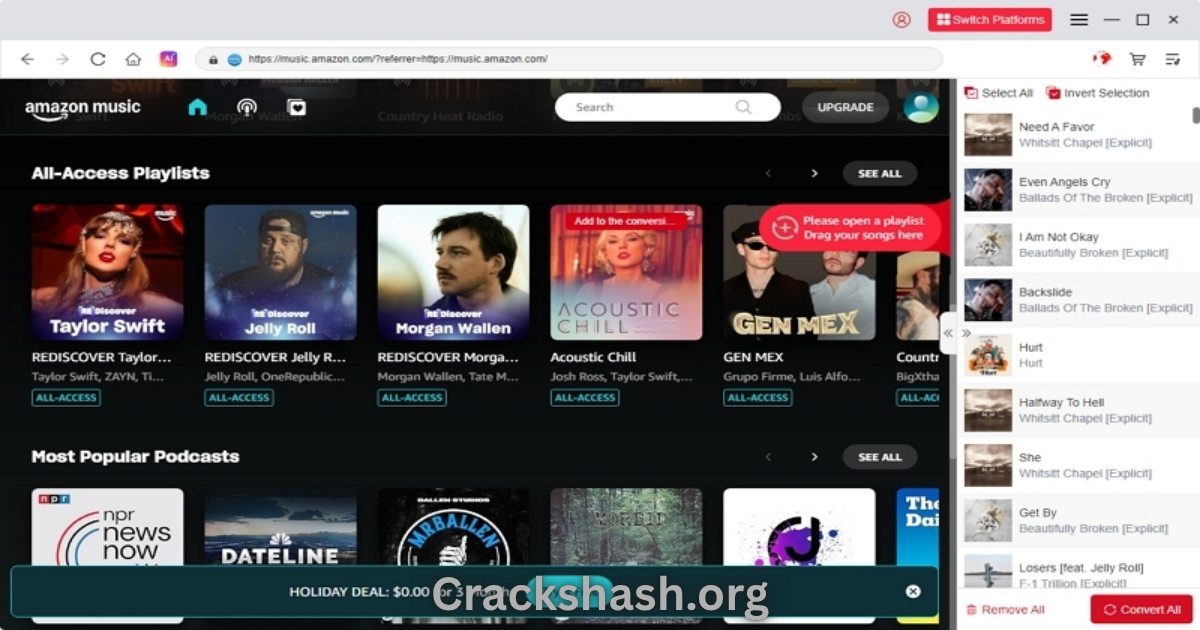
Task: Select the She track
Action: tap(1078, 465)
